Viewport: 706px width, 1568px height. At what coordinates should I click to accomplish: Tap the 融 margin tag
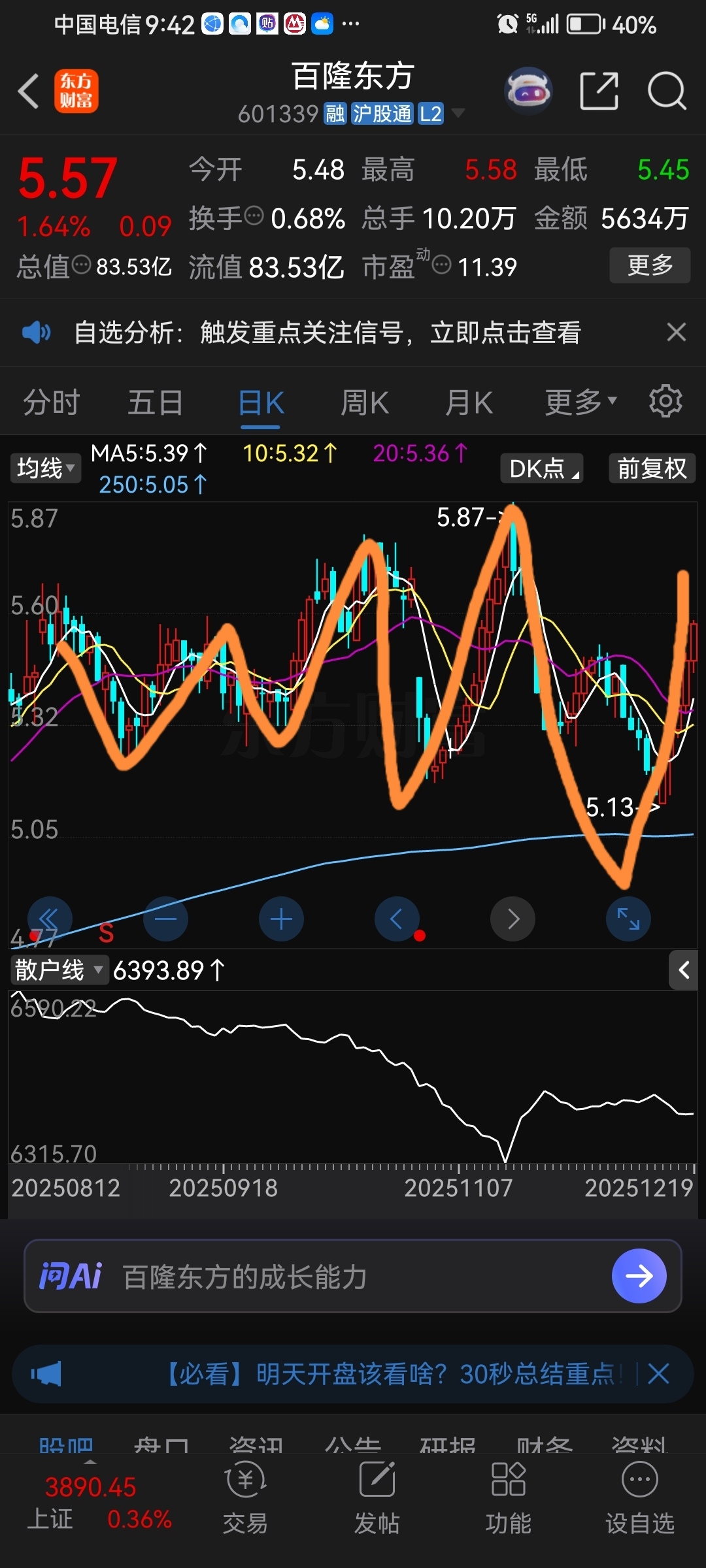coord(335,114)
